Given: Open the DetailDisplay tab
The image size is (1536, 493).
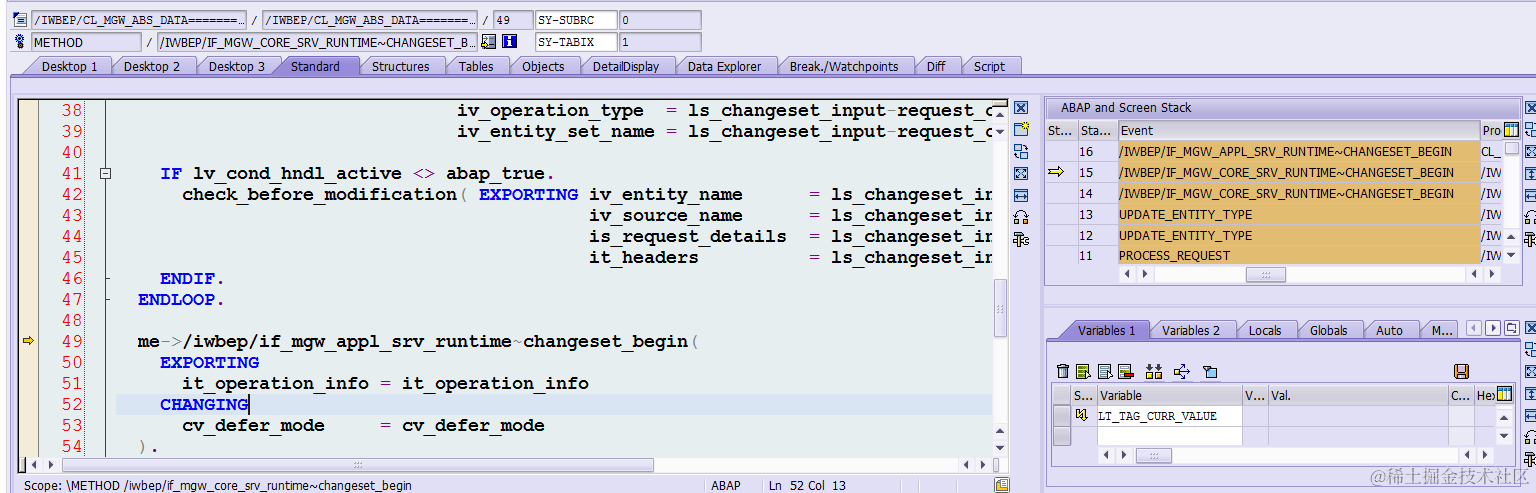Looking at the screenshot, I should tap(625, 66).
